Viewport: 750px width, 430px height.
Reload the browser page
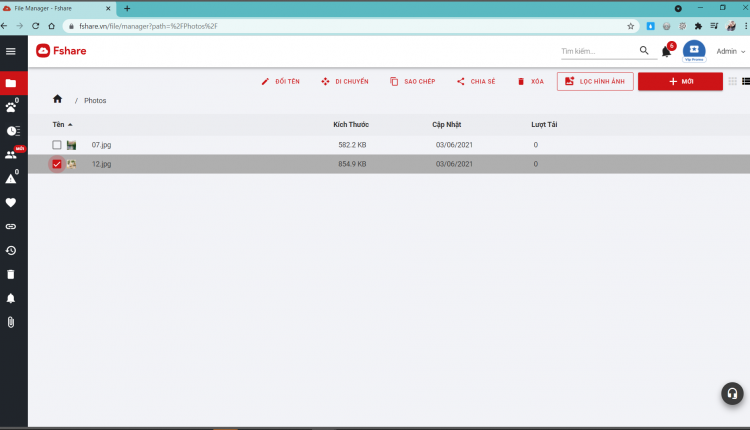(35, 26)
